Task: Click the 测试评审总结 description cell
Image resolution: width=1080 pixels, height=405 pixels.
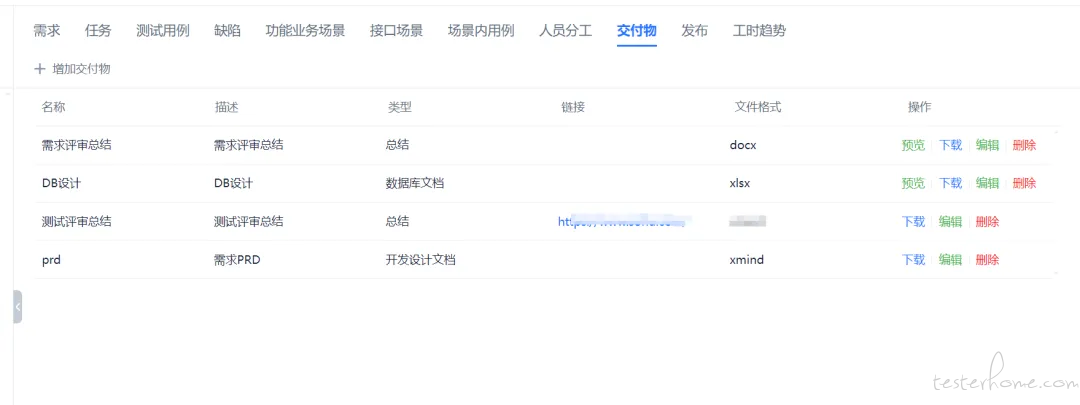Action: pyautogui.click(x=249, y=222)
